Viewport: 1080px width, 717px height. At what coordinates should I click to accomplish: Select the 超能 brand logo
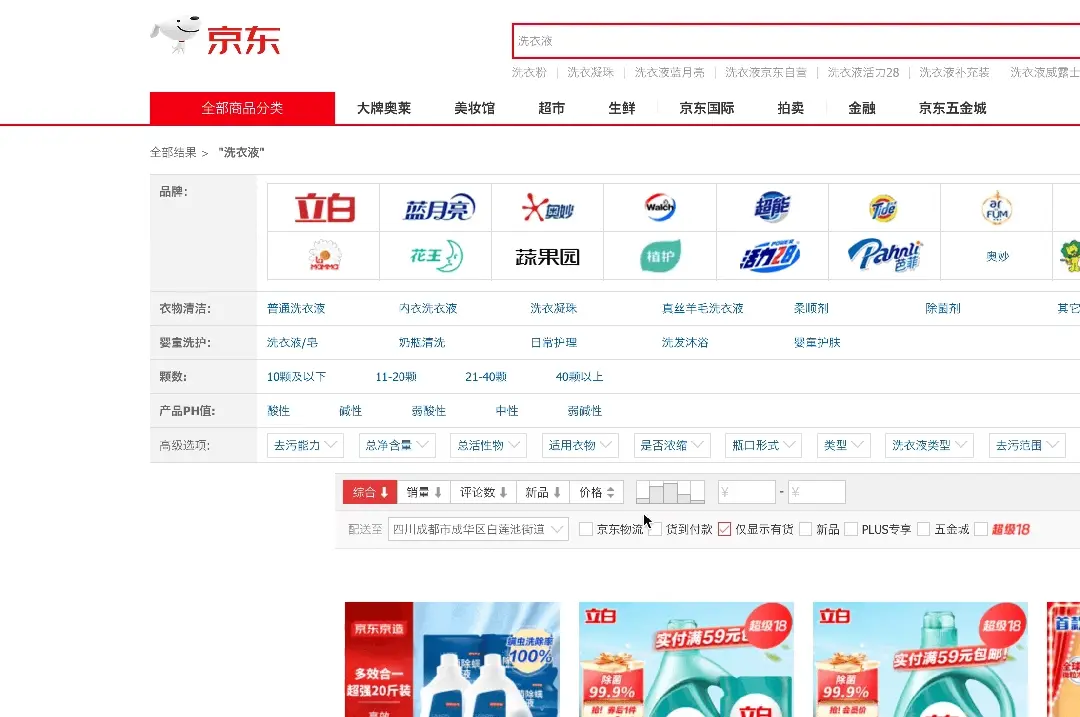click(x=772, y=208)
